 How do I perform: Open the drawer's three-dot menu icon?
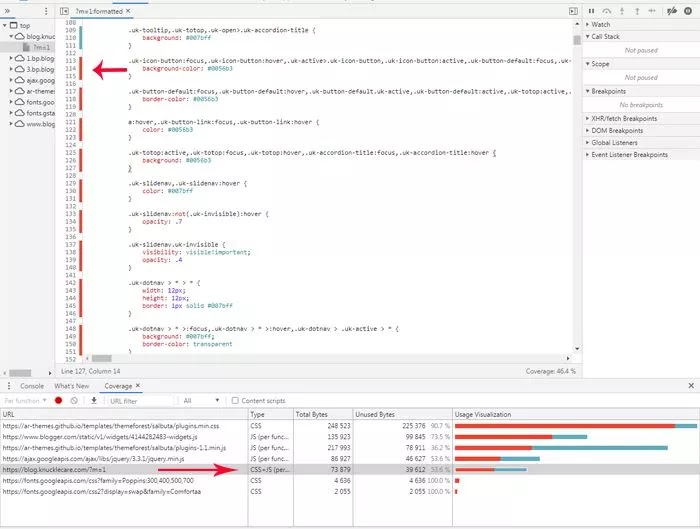pos(9,386)
